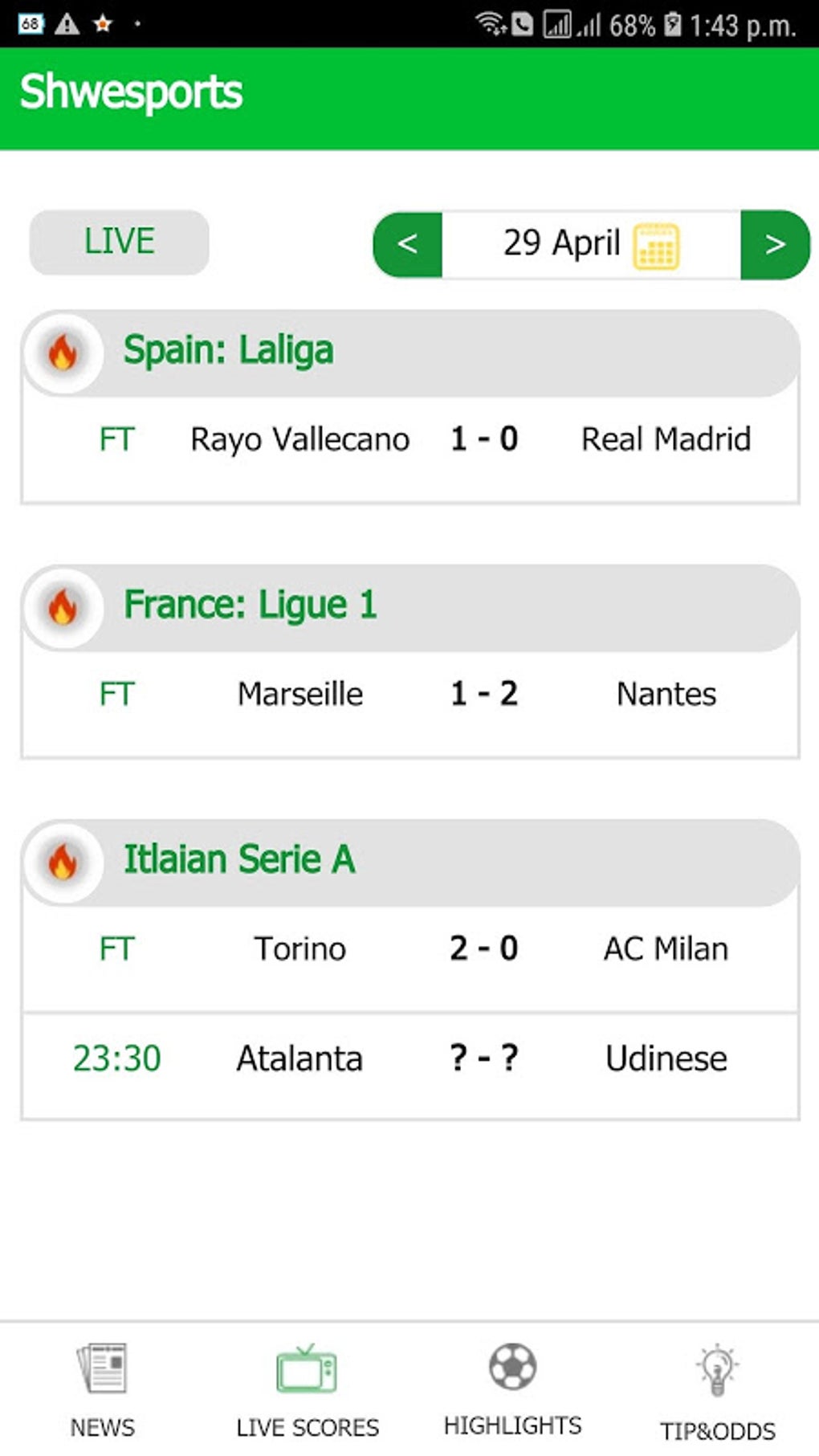Tap the calendar icon beside 29 April
This screenshot has height=1456, width=819.
point(656,246)
